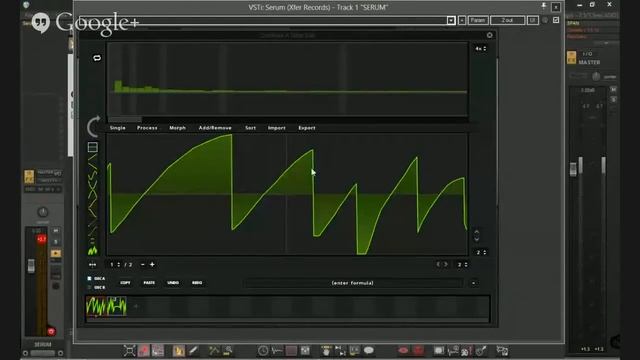The height and width of the screenshot is (360, 640).
Task: Mute the MASTER track with its M button
Action: (x=613, y=89)
